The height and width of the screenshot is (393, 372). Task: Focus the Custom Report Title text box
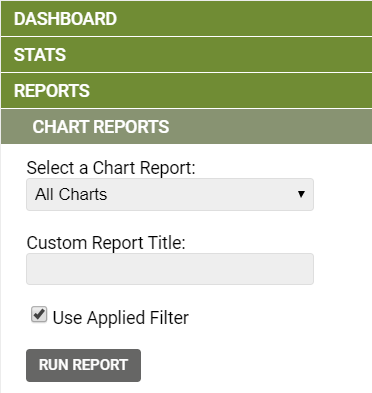(x=170, y=269)
